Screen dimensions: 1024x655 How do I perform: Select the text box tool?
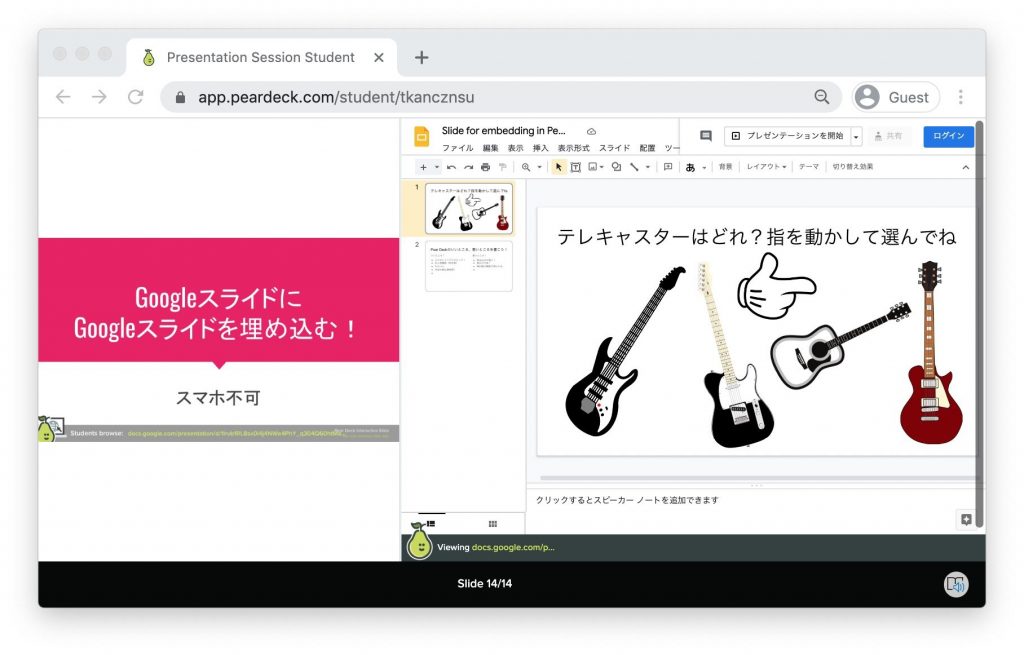pos(576,167)
